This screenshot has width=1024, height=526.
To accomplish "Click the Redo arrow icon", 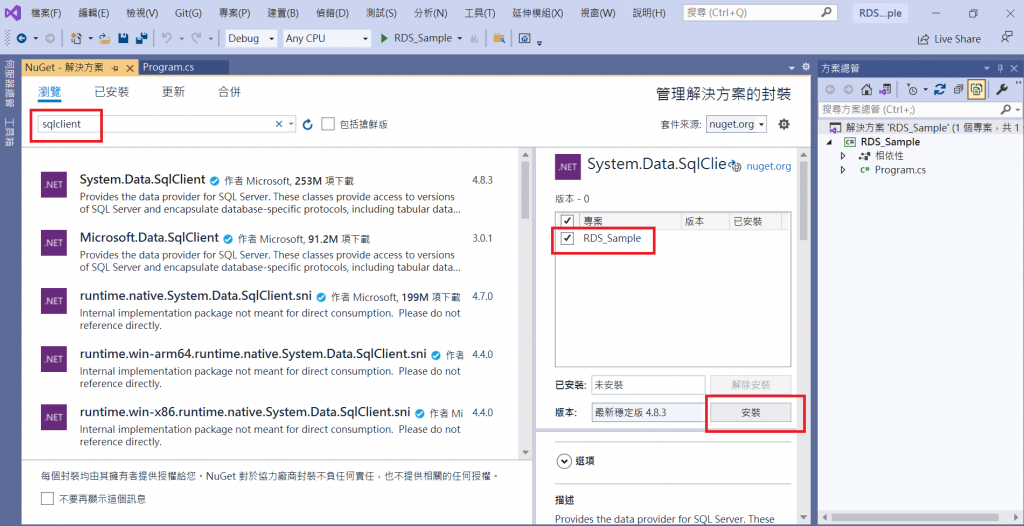I will click(196, 39).
